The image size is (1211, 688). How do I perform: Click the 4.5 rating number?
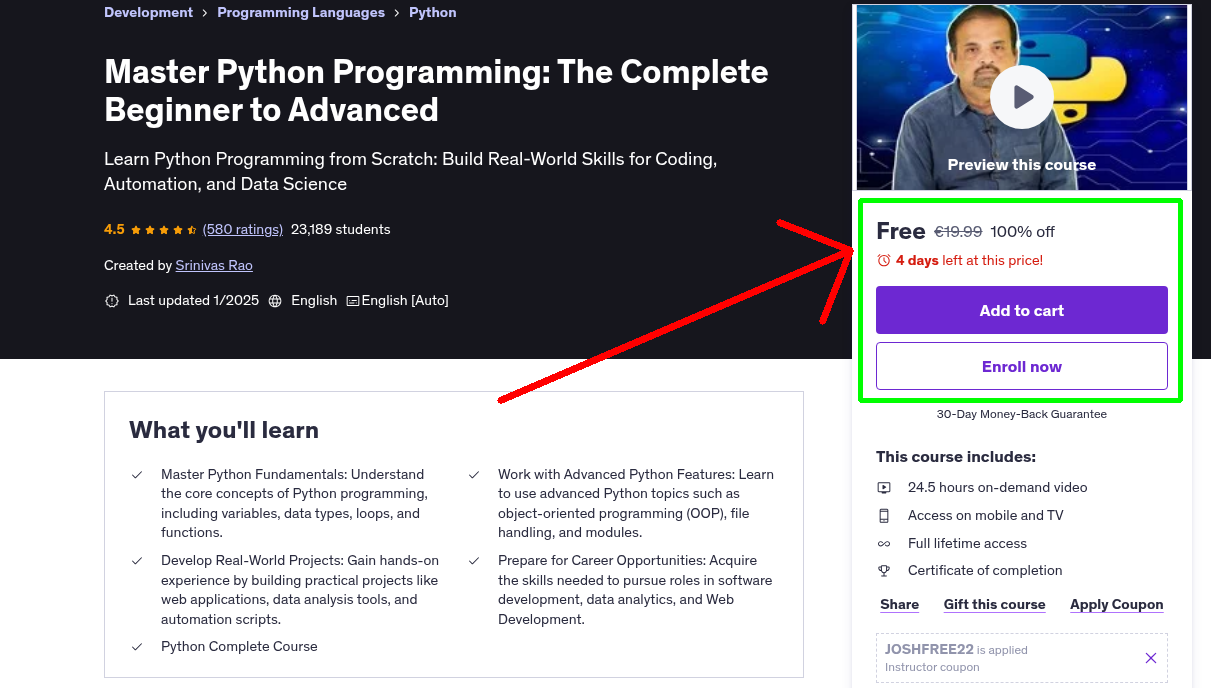point(114,230)
